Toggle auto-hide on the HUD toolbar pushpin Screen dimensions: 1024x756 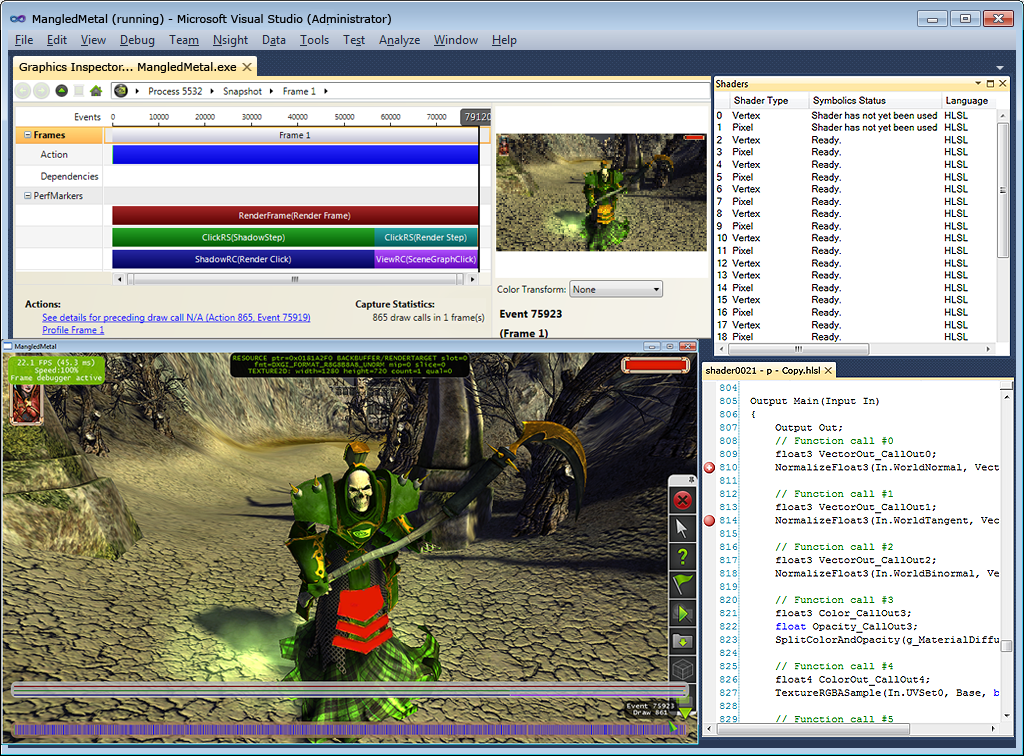pyautogui.click(x=689, y=481)
